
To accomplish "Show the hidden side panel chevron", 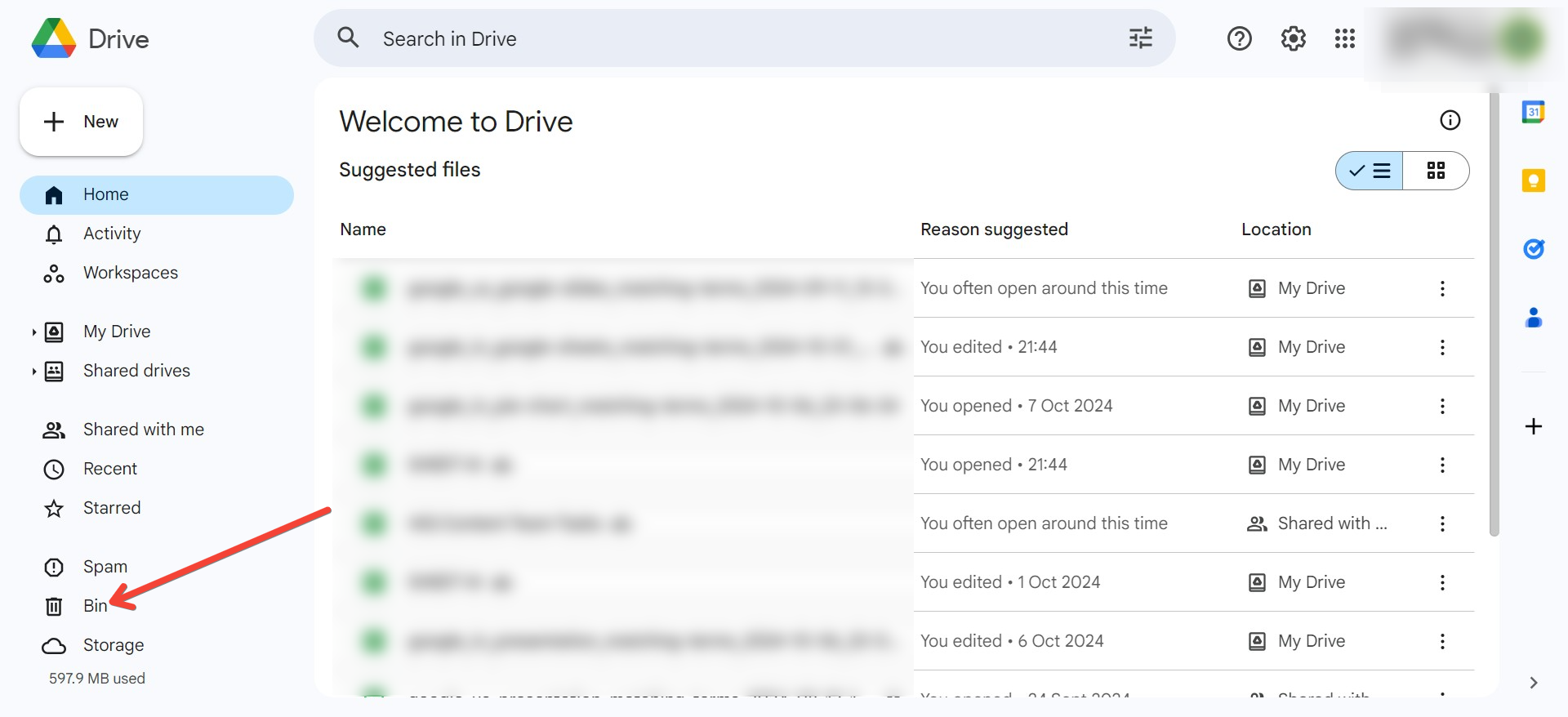I will pos(1533,683).
